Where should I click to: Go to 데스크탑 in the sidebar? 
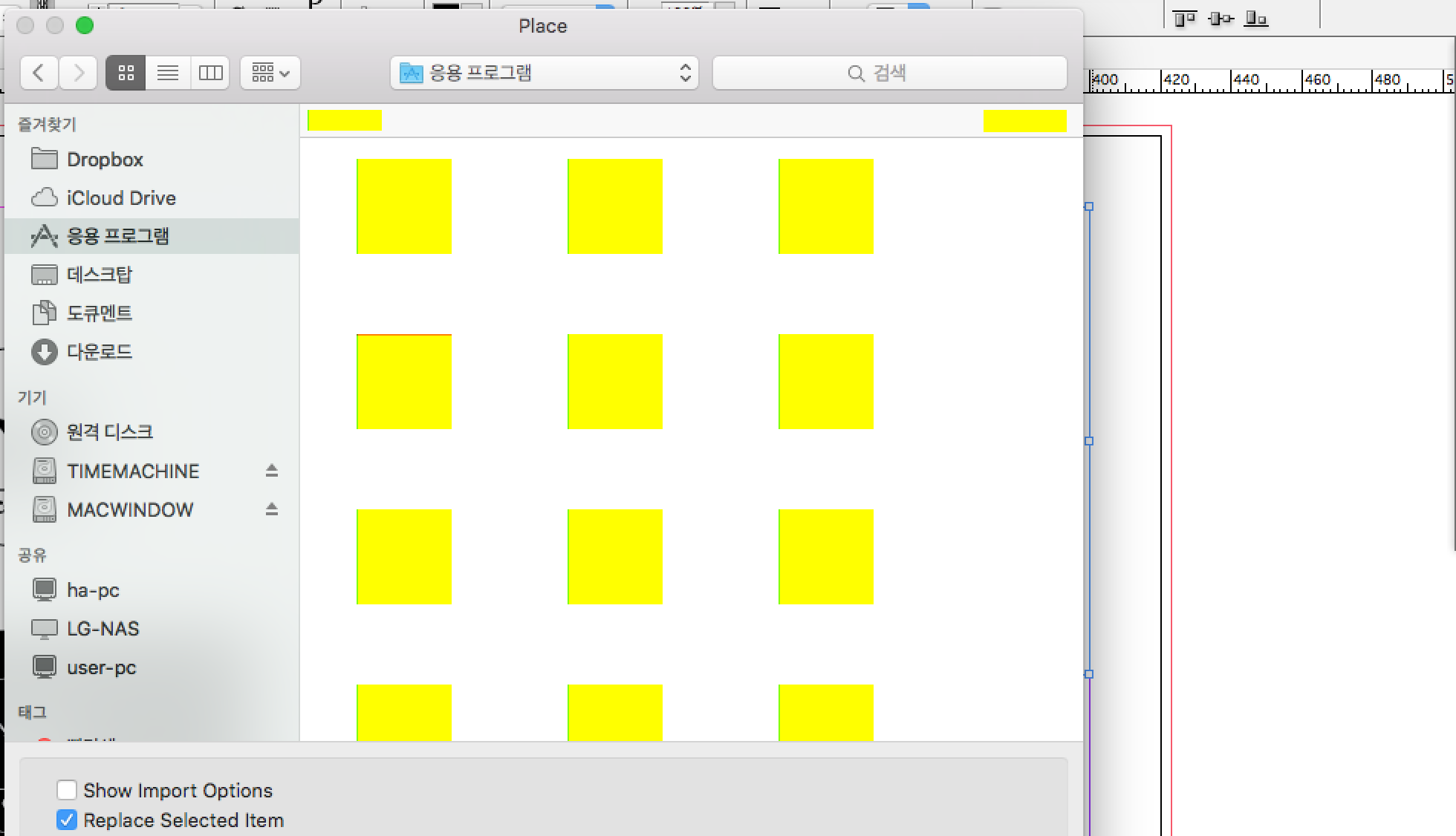point(99,275)
